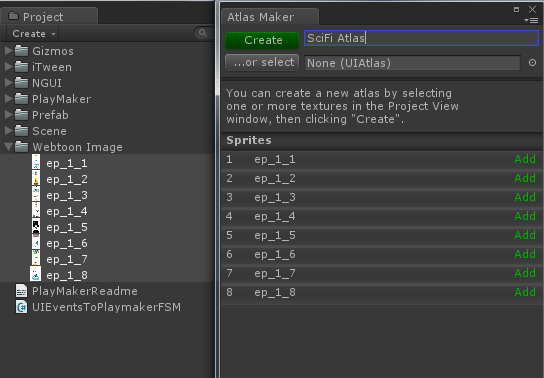Expand the iTween folder arrow
The height and width of the screenshot is (378, 544).
tap(9, 67)
